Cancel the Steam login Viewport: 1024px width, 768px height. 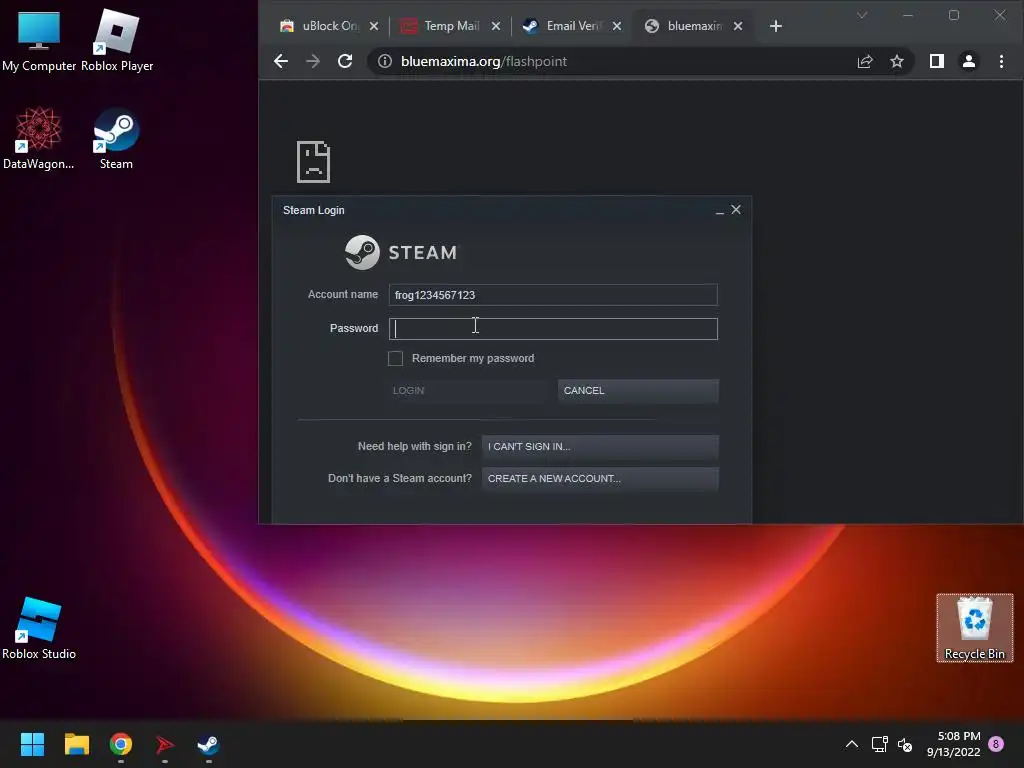638,391
